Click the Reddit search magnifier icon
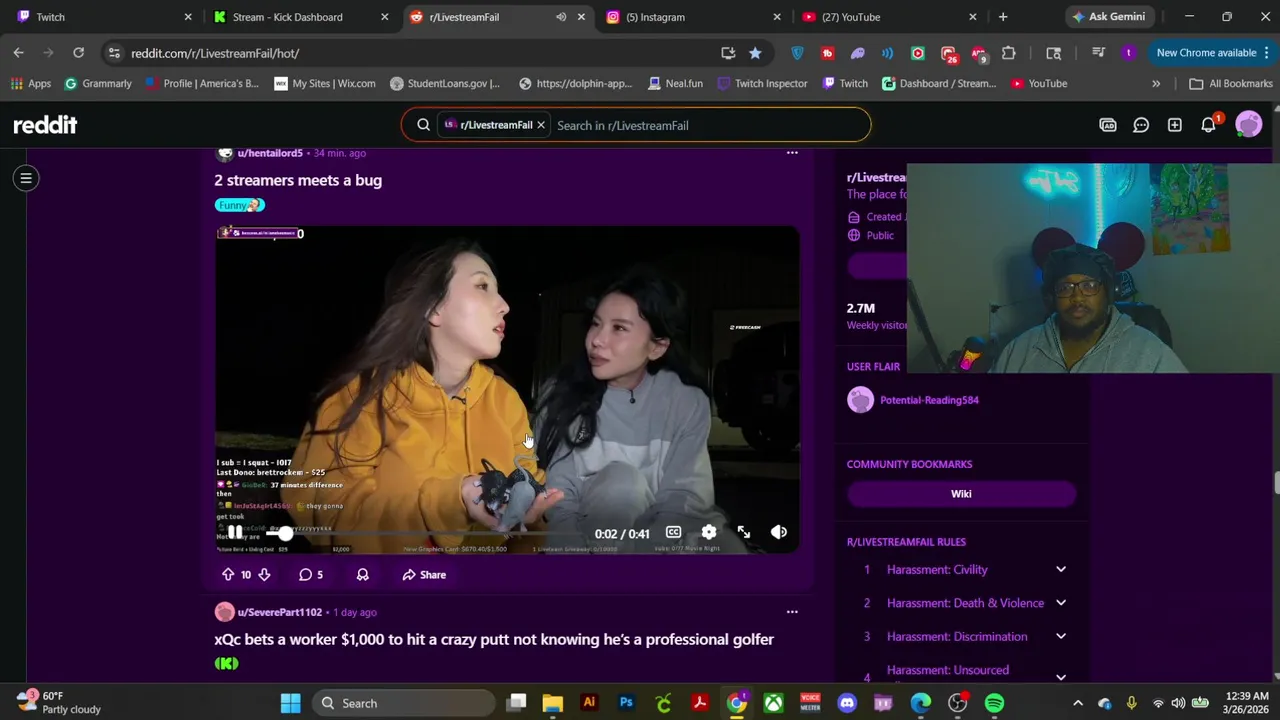 (x=423, y=125)
